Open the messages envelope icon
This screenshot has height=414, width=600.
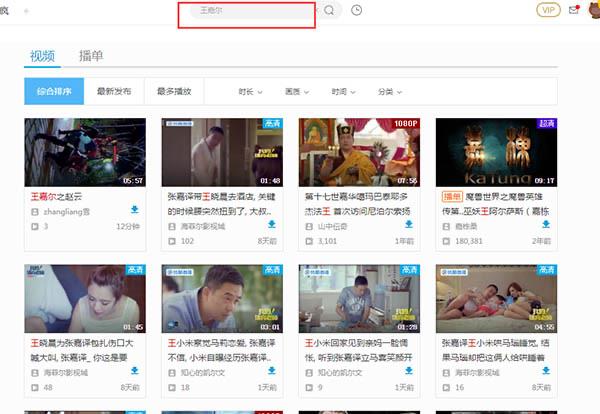tap(573, 10)
